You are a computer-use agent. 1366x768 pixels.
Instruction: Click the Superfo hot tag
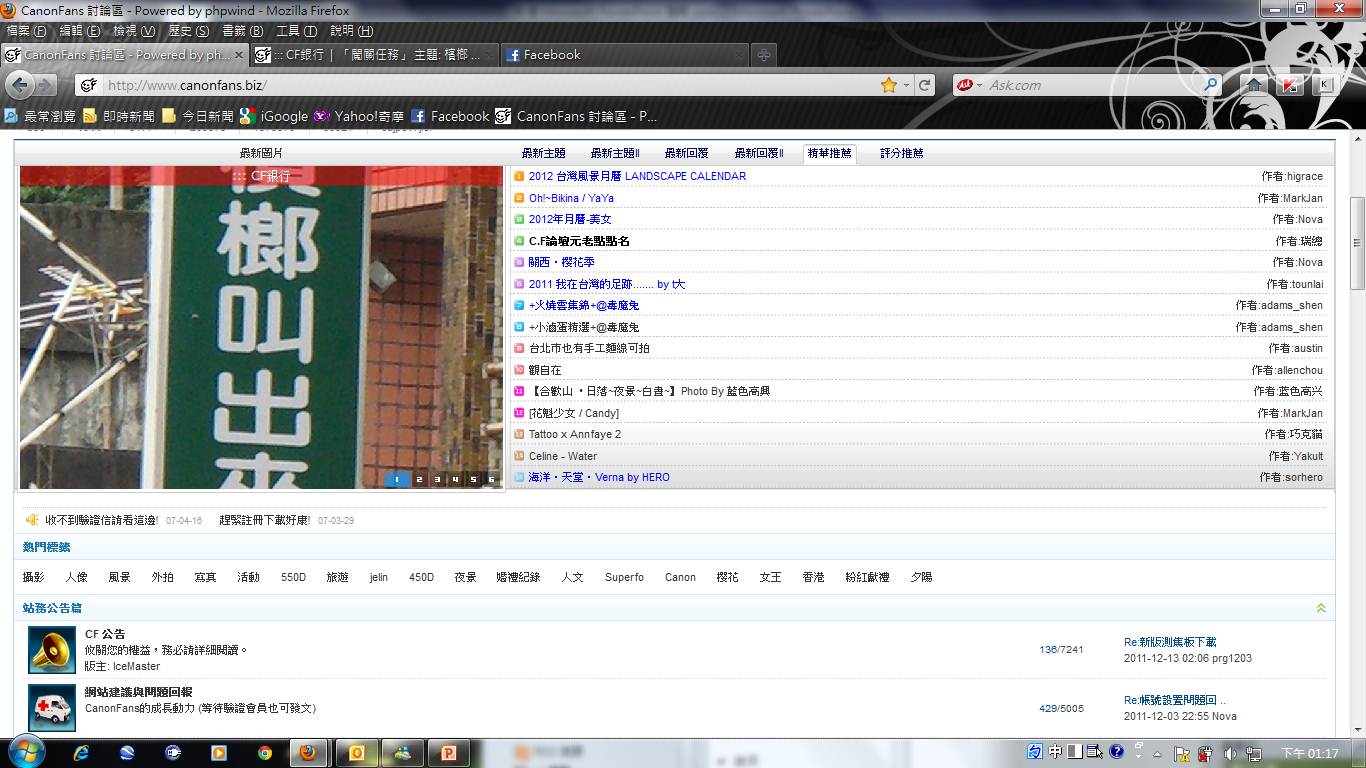(x=625, y=577)
